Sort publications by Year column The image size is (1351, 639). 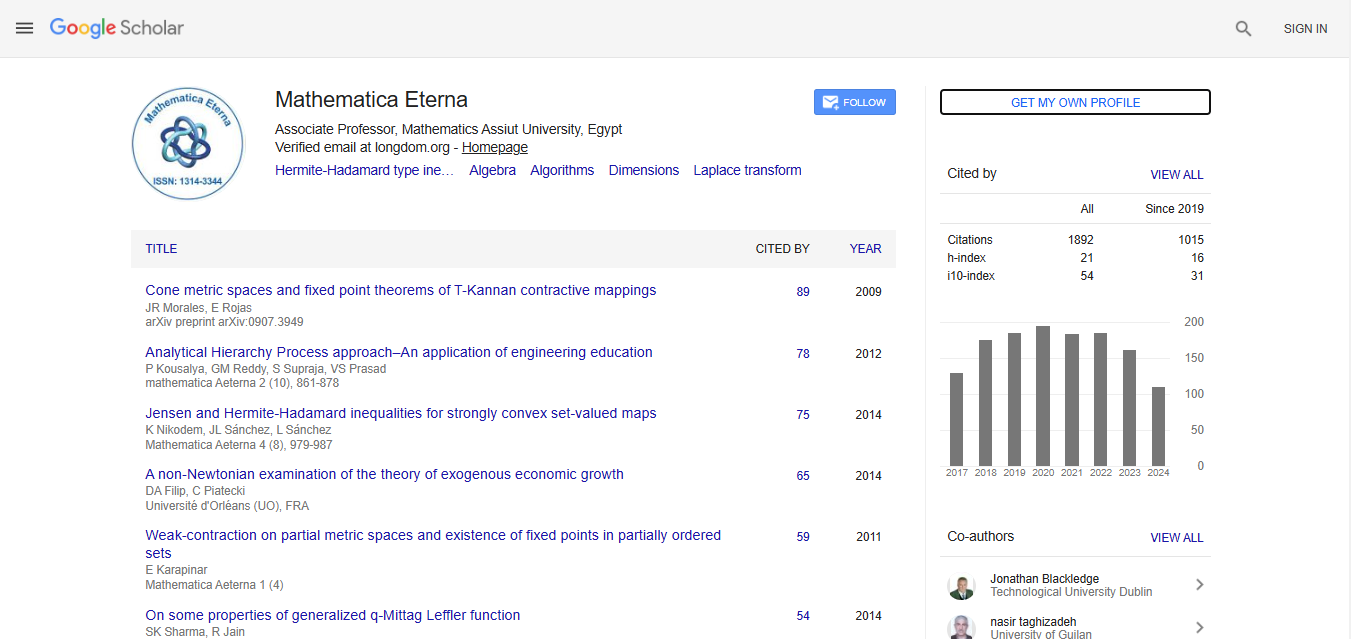(x=865, y=249)
